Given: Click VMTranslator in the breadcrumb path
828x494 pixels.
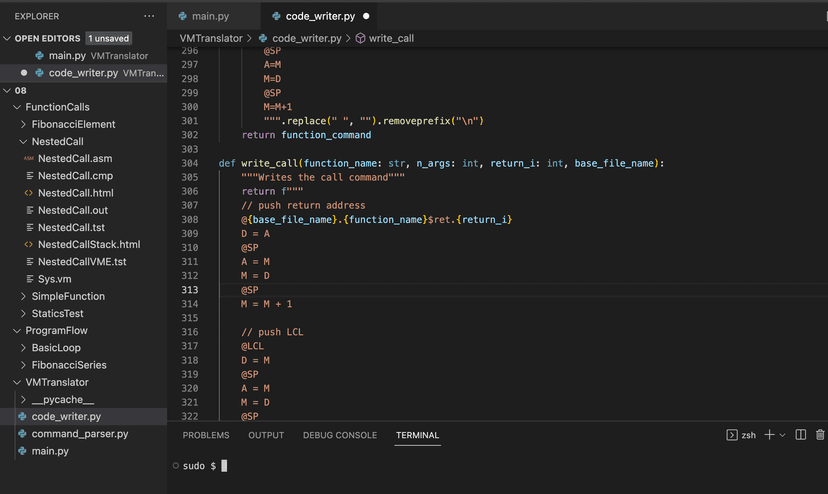Looking at the screenshot, I should [211, 38].
